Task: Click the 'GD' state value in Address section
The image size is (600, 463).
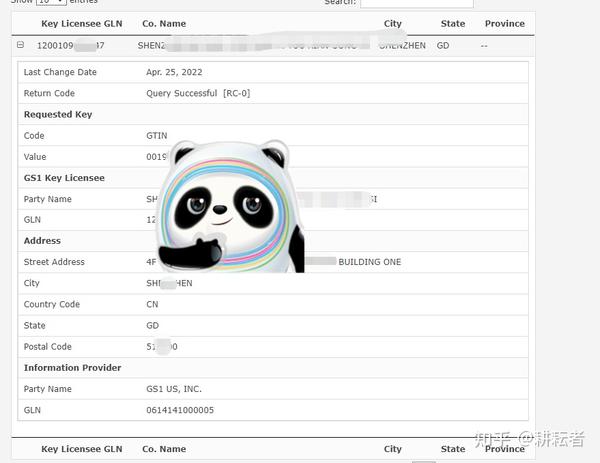Action: point(152,326)
